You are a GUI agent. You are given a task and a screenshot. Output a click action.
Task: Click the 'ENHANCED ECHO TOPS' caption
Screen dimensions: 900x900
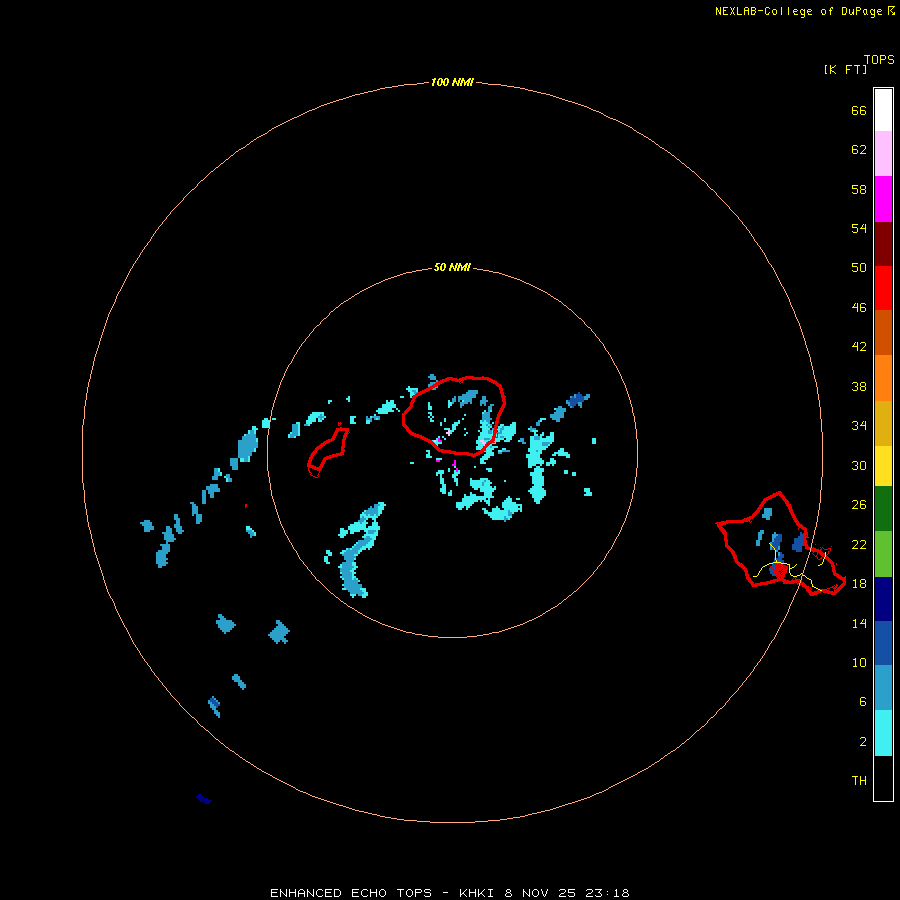[351, 893]
